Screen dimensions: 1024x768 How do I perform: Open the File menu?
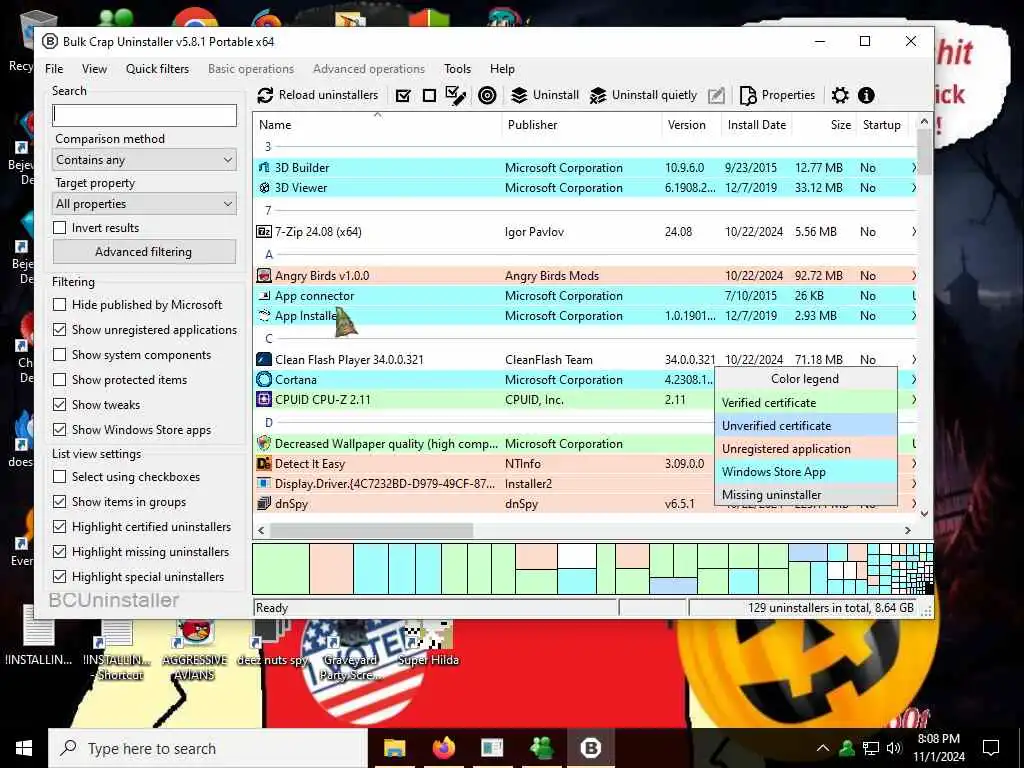54,69
